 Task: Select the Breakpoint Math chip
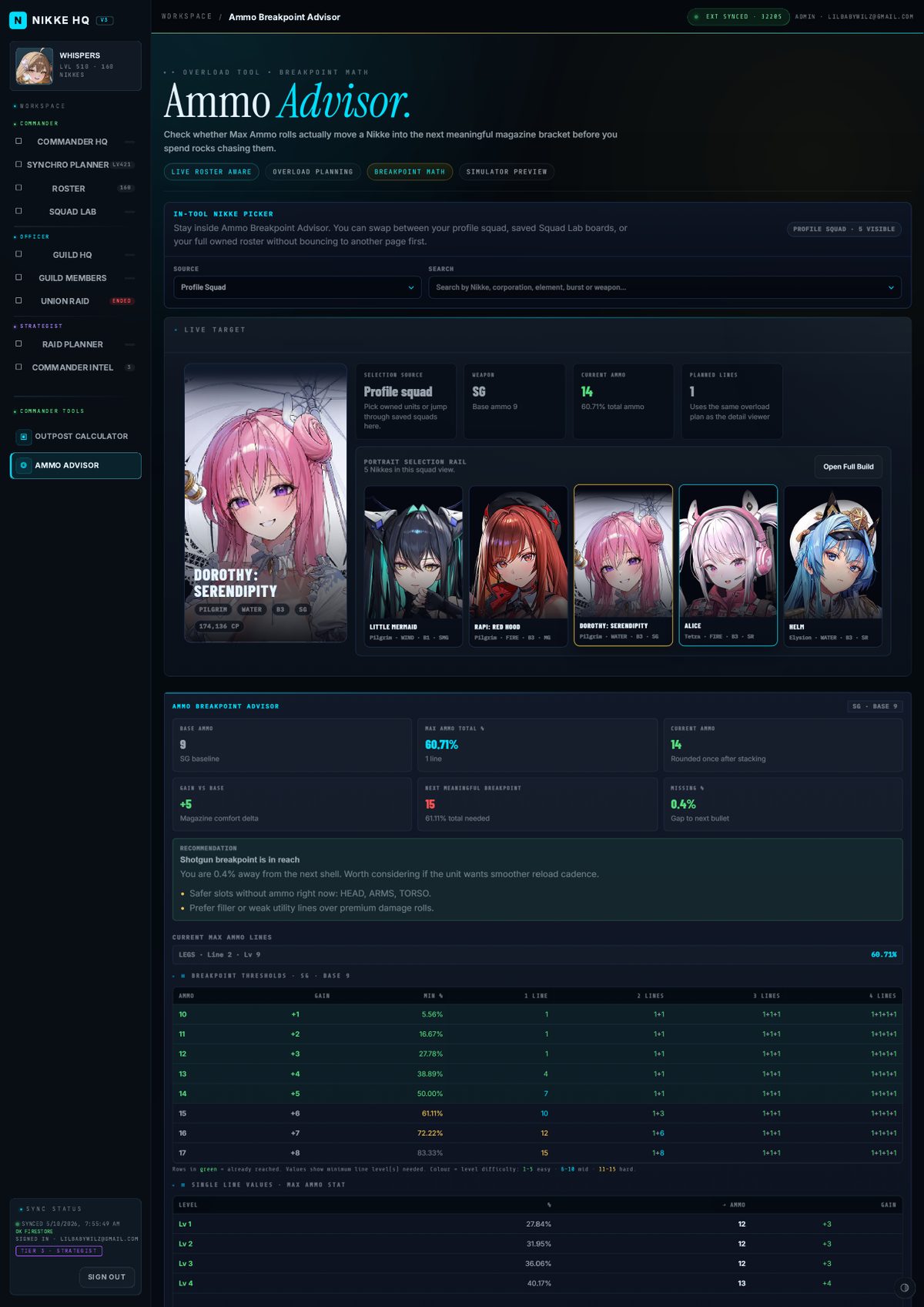click(410, 172)
